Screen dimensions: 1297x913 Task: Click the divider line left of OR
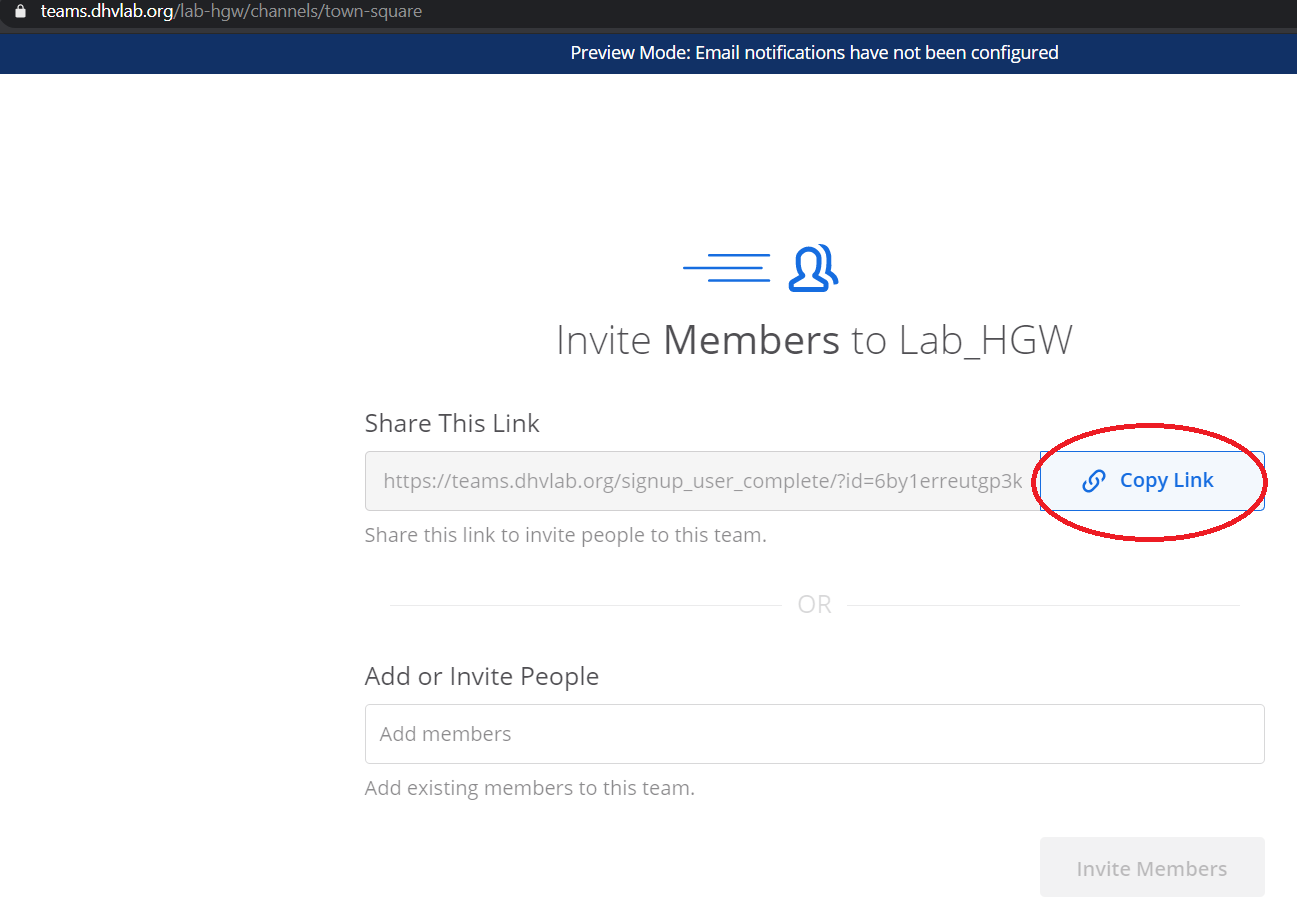585,605
